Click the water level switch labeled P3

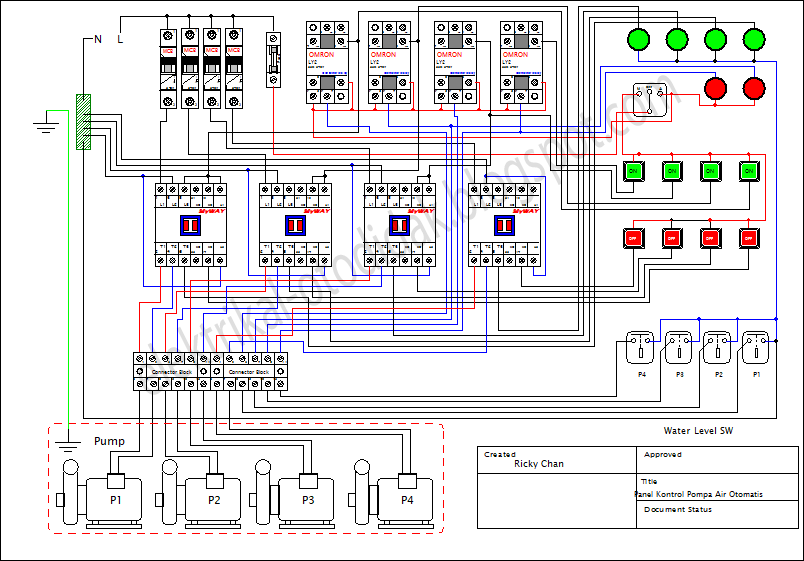click(x=678, y=347)
